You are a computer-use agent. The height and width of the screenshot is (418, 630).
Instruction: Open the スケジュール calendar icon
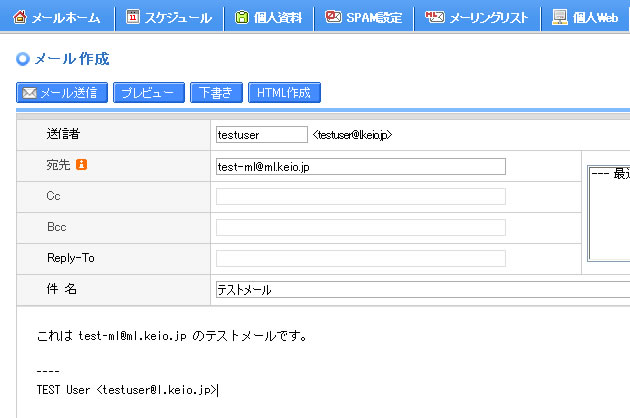(x=133, y=17)
